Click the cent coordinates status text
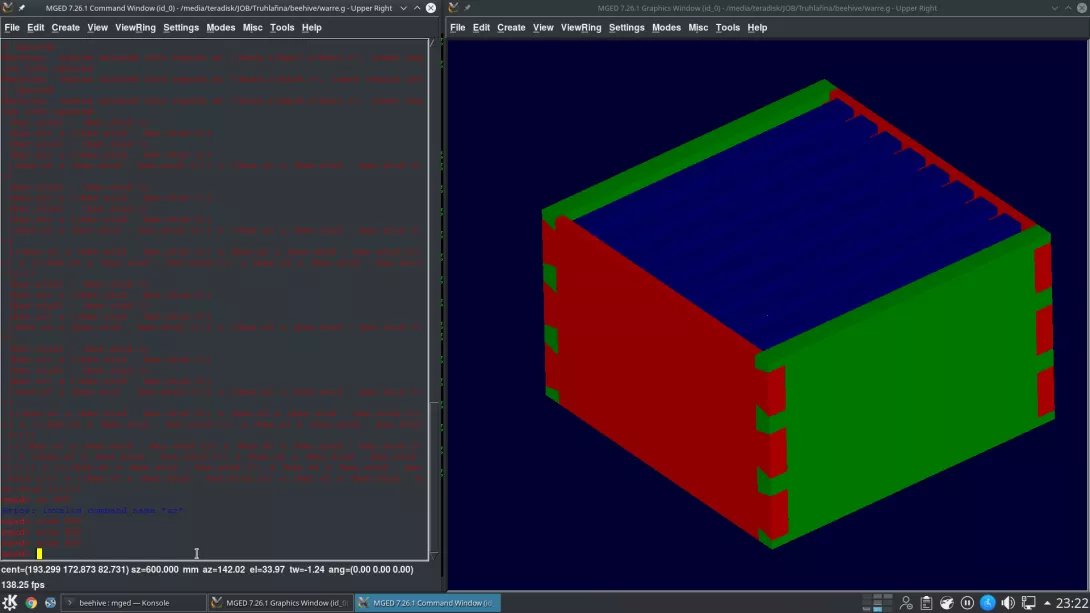Viewport: 1090px width, 613px height. [65, 569]
